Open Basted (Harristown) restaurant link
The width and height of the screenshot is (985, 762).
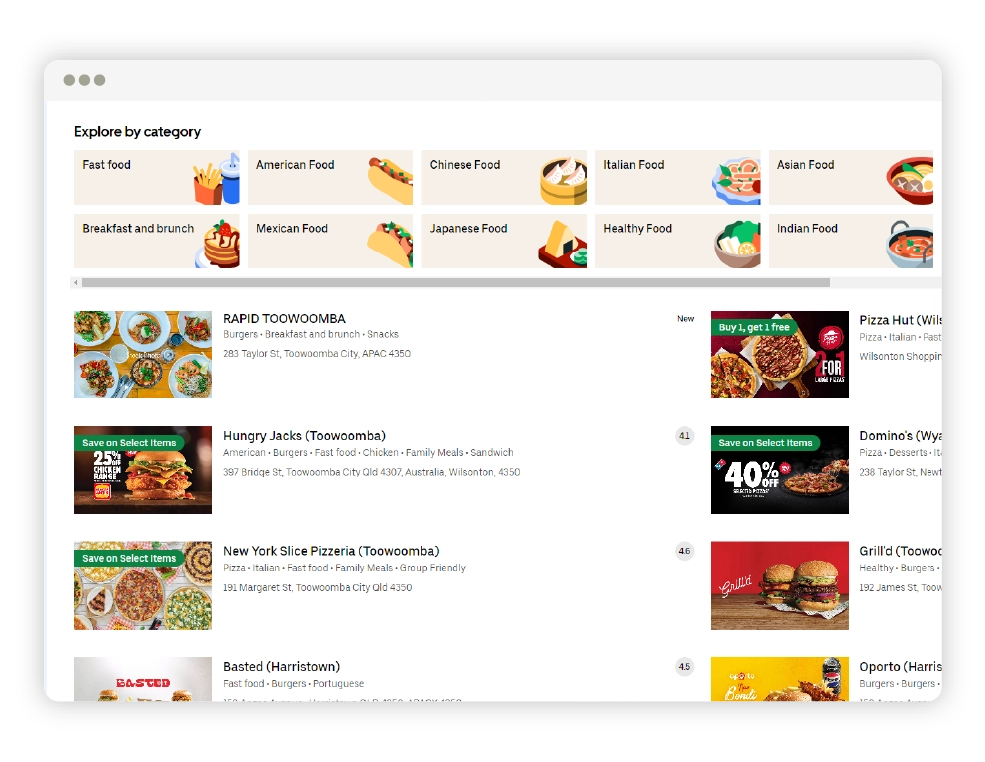pos(281,667)
